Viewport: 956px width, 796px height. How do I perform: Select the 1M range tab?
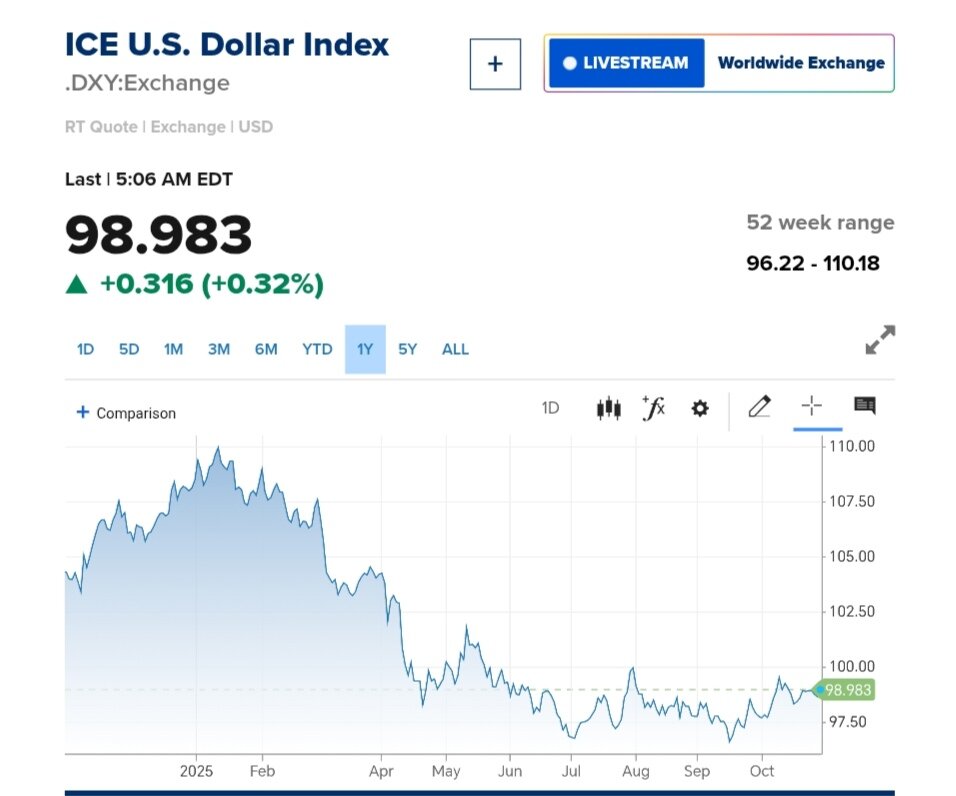[173, 349]
